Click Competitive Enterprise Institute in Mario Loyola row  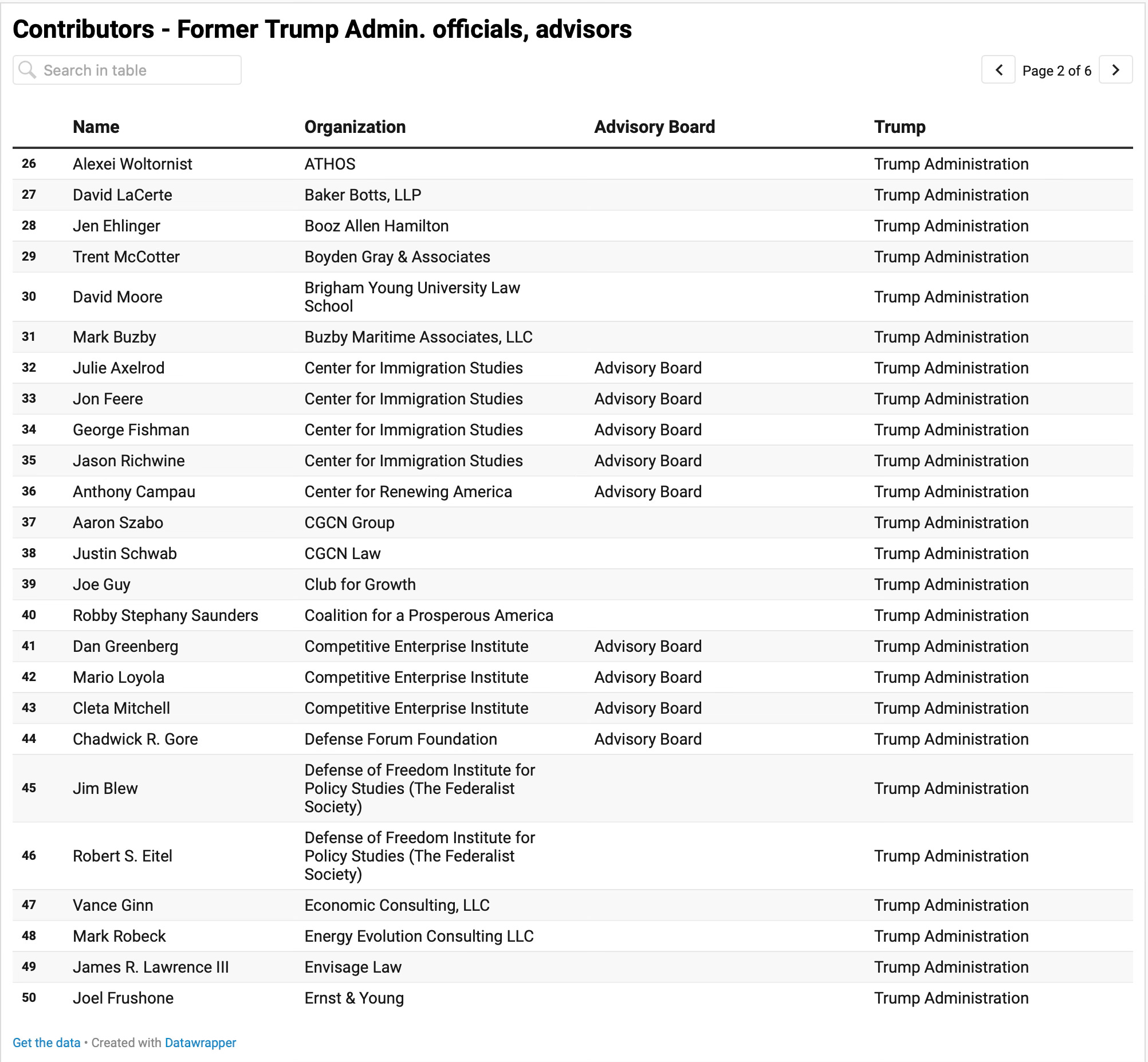click(416, 678)
